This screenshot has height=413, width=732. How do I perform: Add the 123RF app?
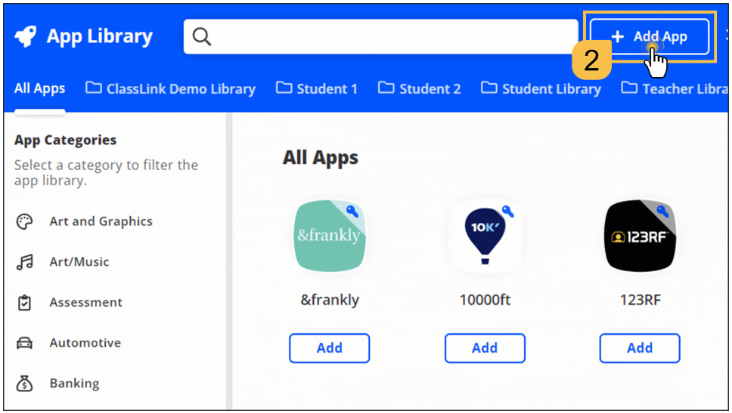coord(639,348)
